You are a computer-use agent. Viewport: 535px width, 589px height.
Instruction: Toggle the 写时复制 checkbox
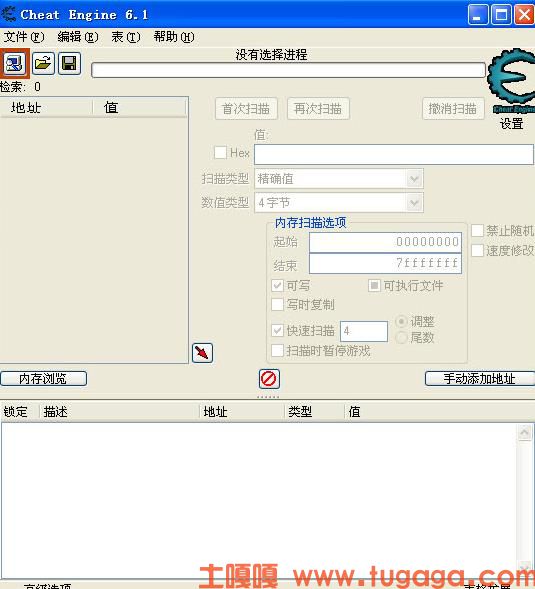point(277,304)
